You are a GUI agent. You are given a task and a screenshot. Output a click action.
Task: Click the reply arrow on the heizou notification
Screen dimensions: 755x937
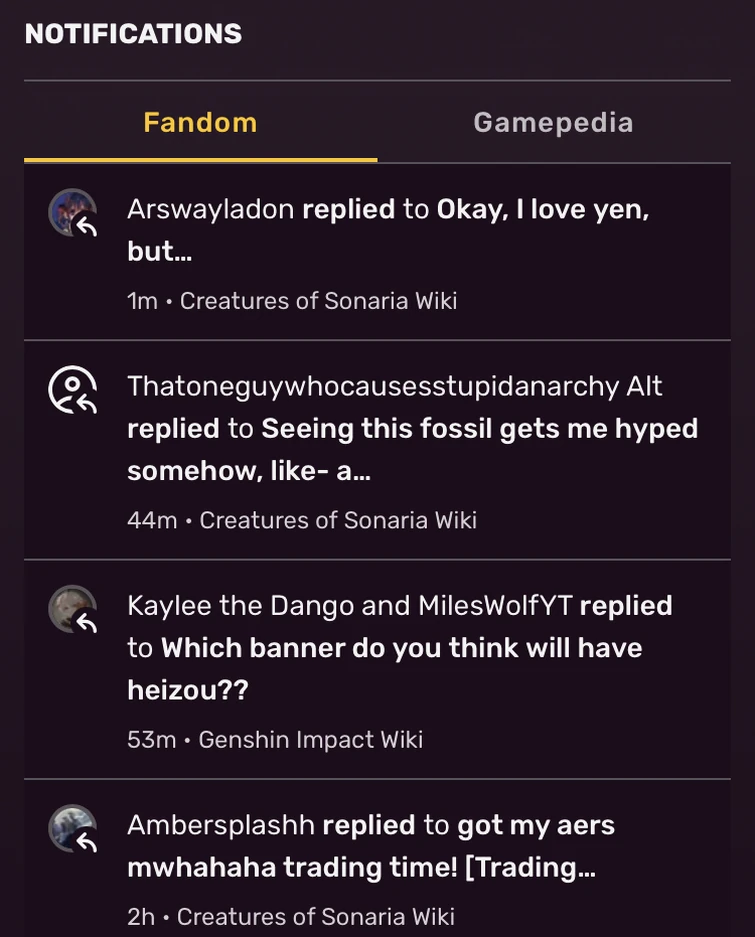pyautogui.click(x=86, y=622)
